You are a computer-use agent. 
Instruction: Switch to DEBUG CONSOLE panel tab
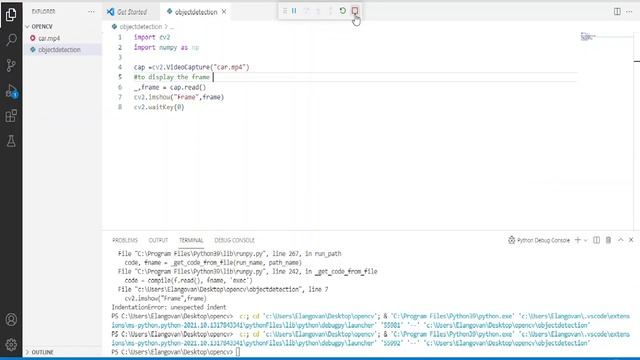234,240
